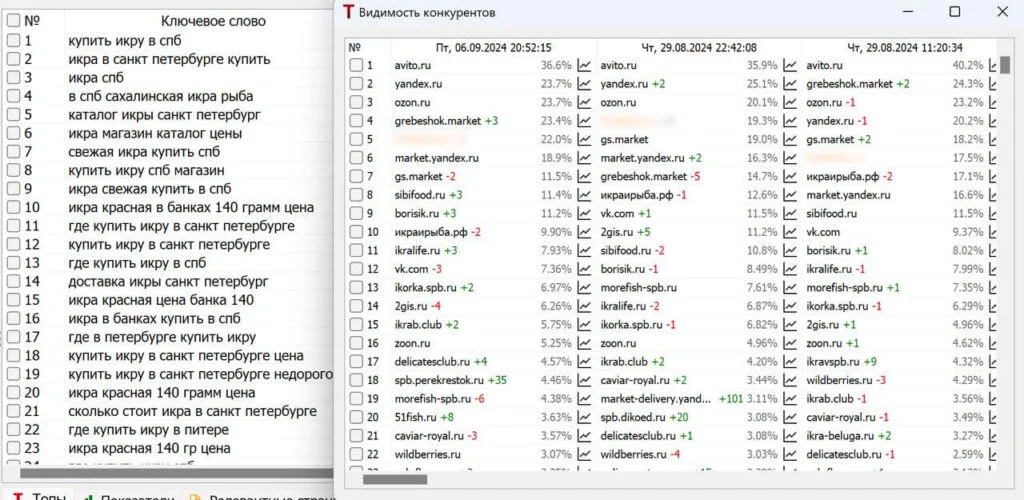
Task: Select keyword 'сколько стоит икра в санкт петербурге'
Action: click(x=192, y=411)
